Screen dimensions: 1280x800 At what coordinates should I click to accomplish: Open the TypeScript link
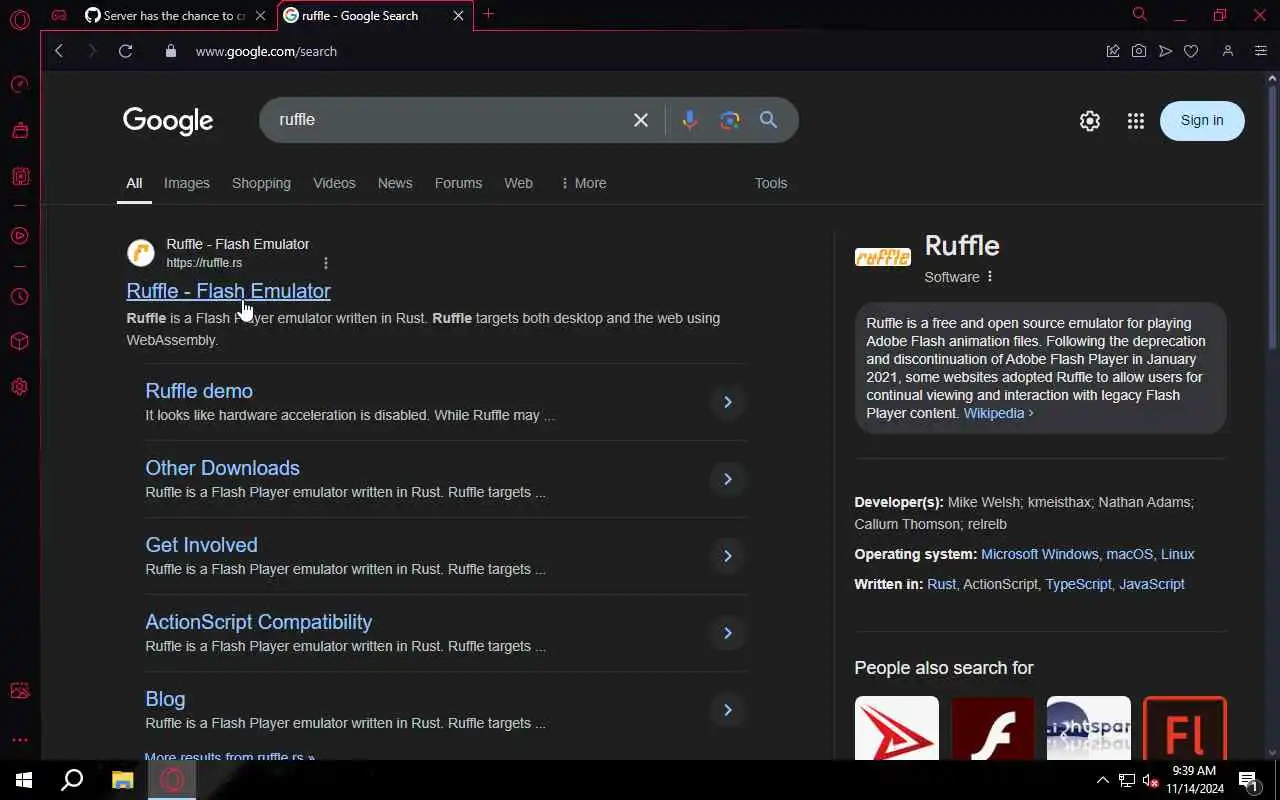[x=1078, y=584]
